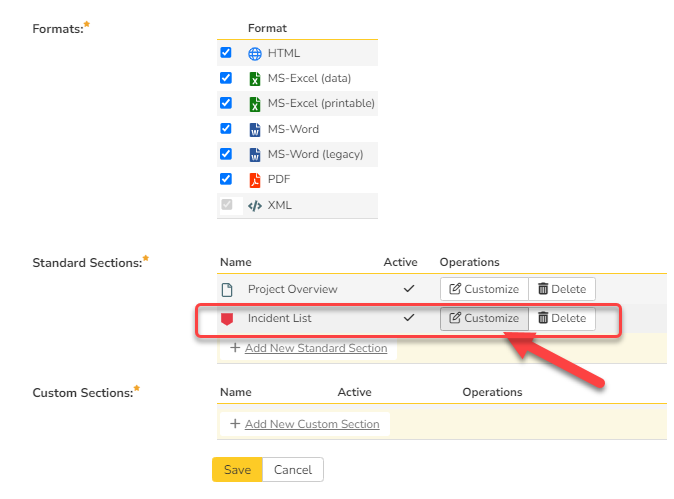Screen dimensions: 674x499
Task: Open Add New Custom Section link
Action: (311, 424)
